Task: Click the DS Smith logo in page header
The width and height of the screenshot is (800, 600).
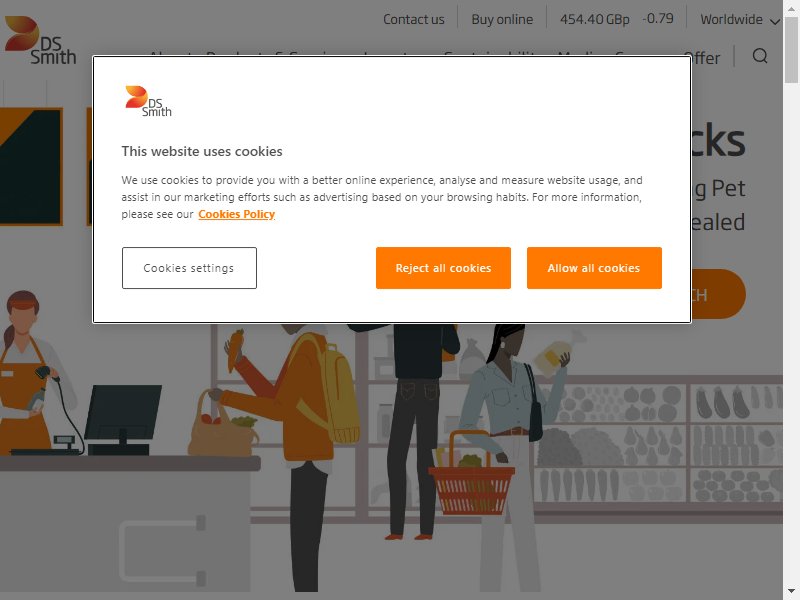Action: [x=40, y=40]
